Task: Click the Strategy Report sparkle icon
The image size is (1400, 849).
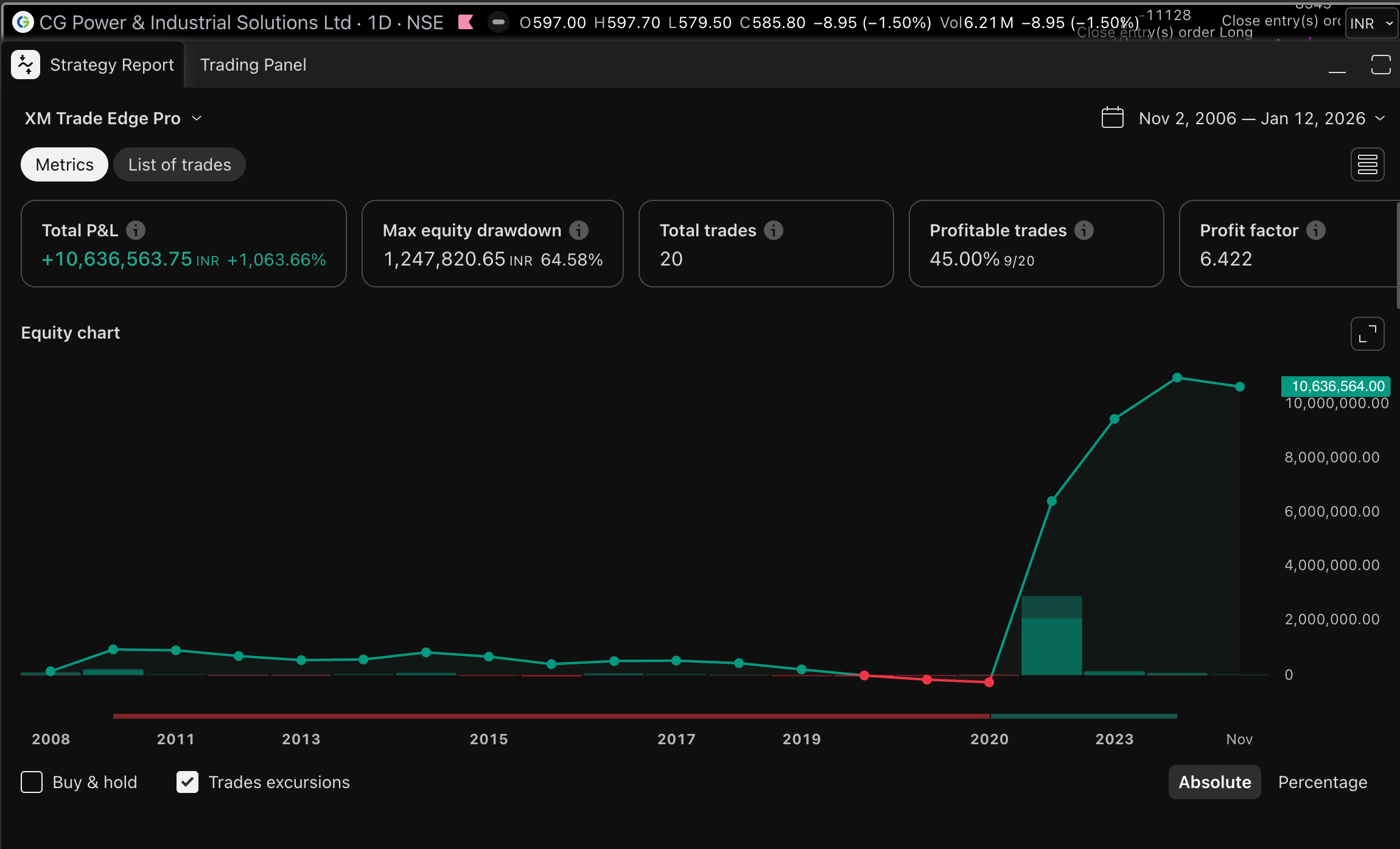Action: 26,65
